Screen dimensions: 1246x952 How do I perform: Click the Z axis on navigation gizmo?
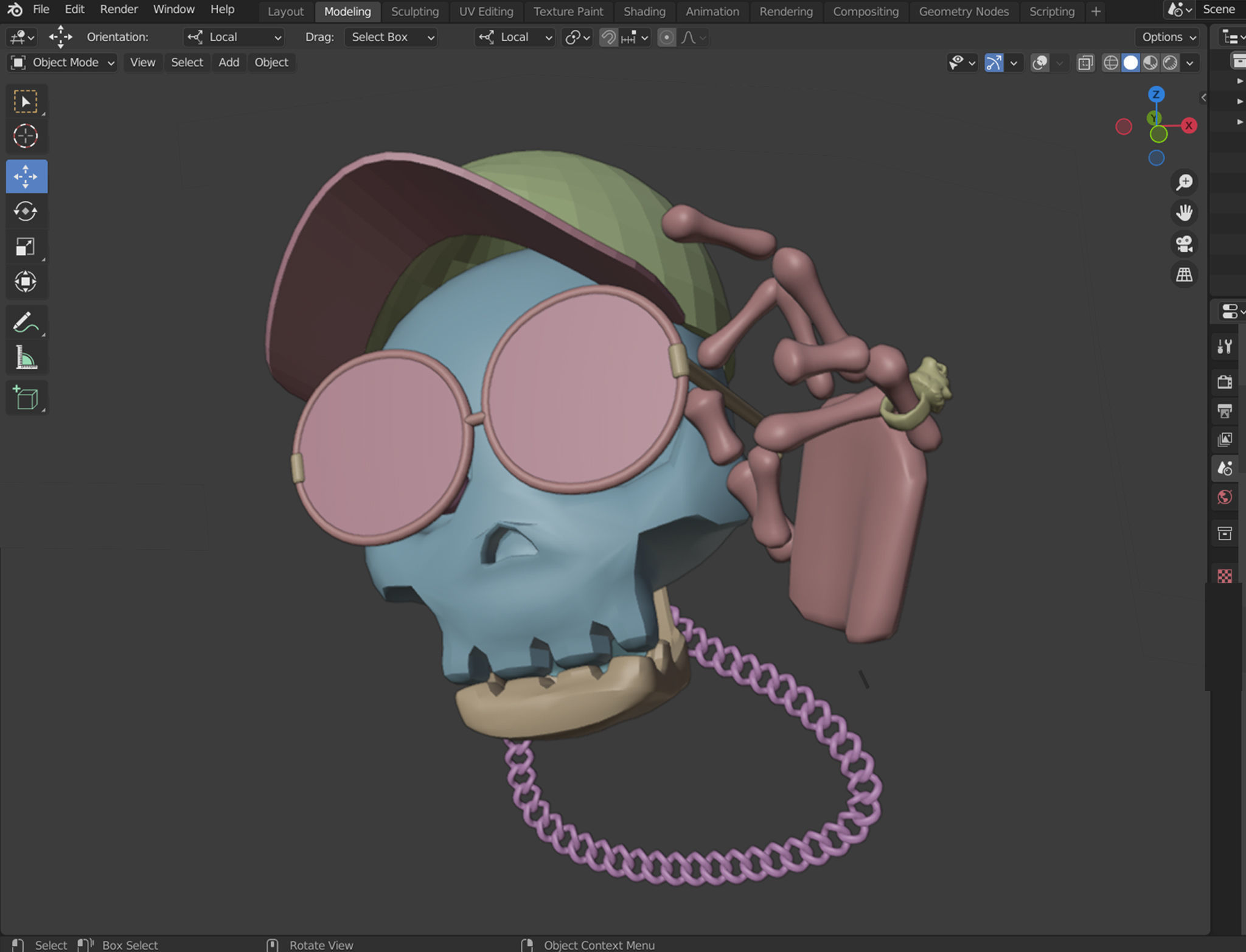click(x=1156, y=94)
